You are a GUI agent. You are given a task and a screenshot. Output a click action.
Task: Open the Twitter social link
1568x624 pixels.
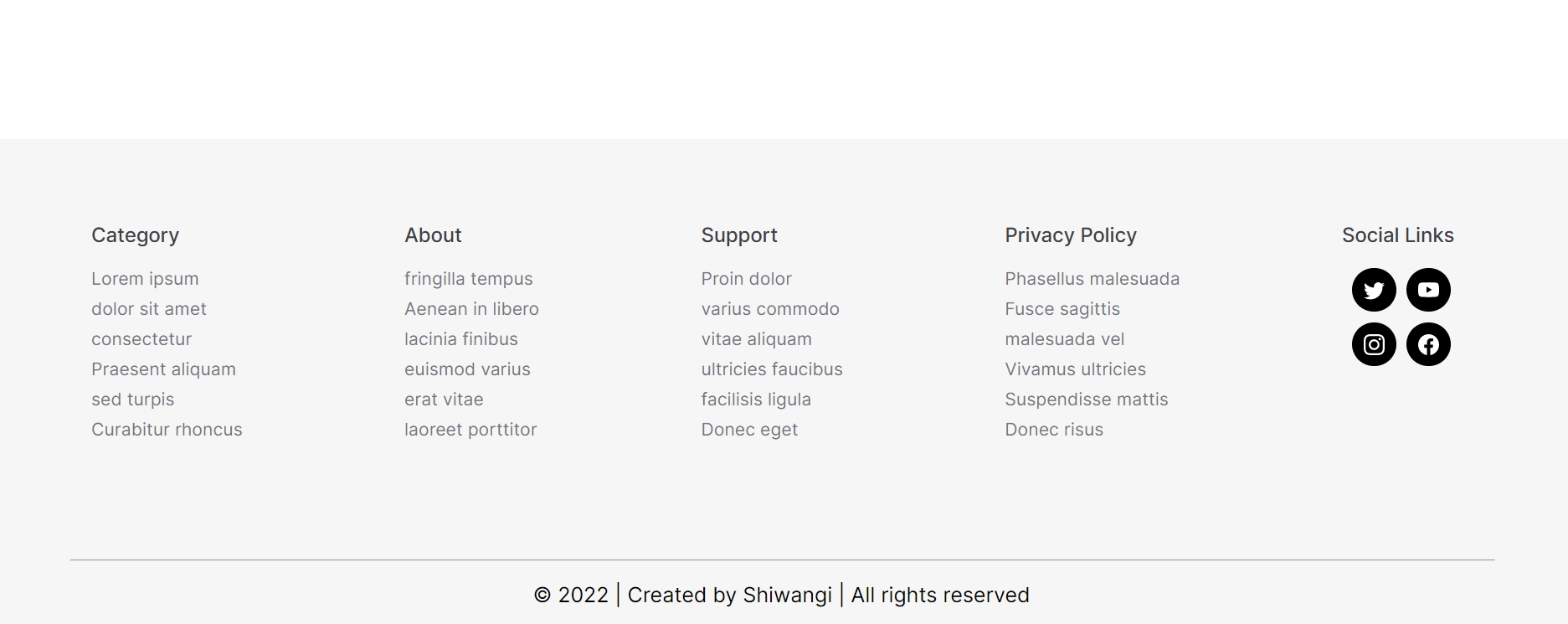click(1374, 290)
